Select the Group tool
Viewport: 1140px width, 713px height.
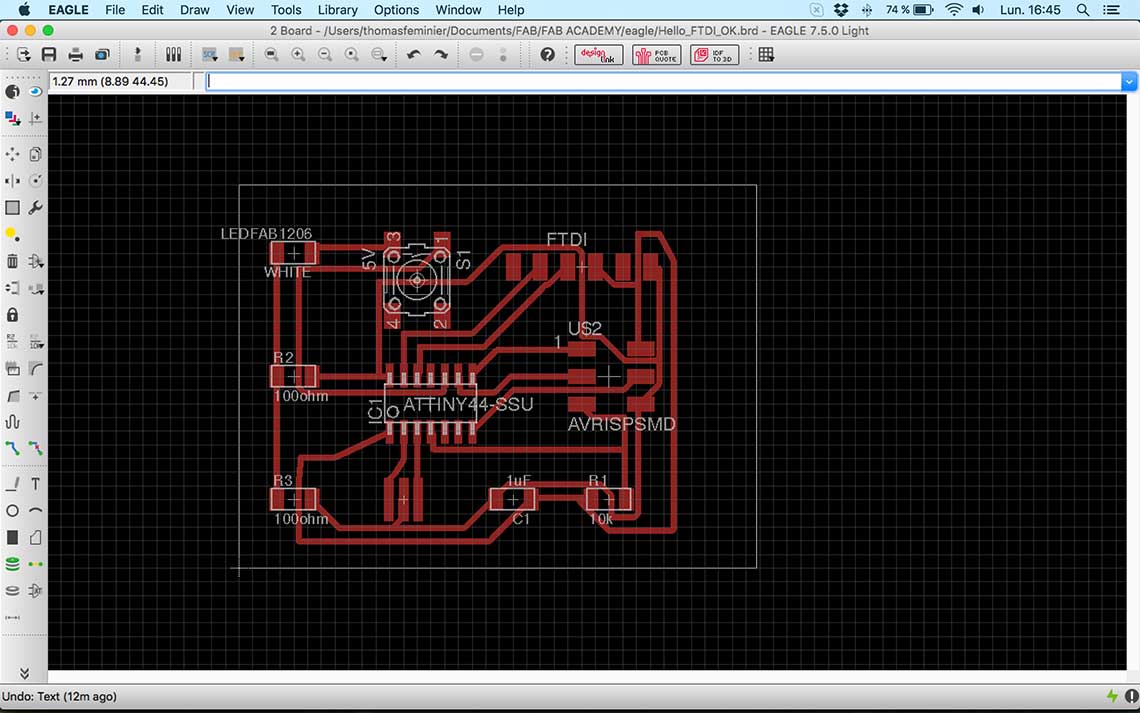[12, 207]
